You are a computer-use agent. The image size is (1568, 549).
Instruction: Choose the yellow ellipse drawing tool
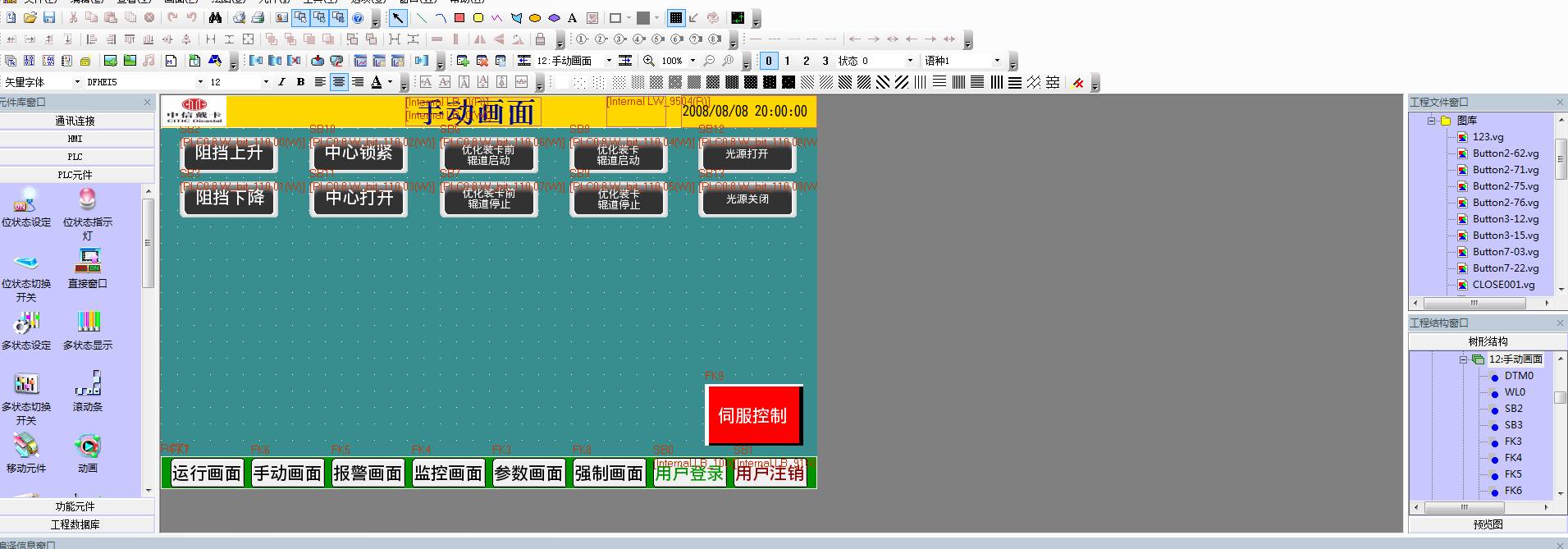coord(535,17)
